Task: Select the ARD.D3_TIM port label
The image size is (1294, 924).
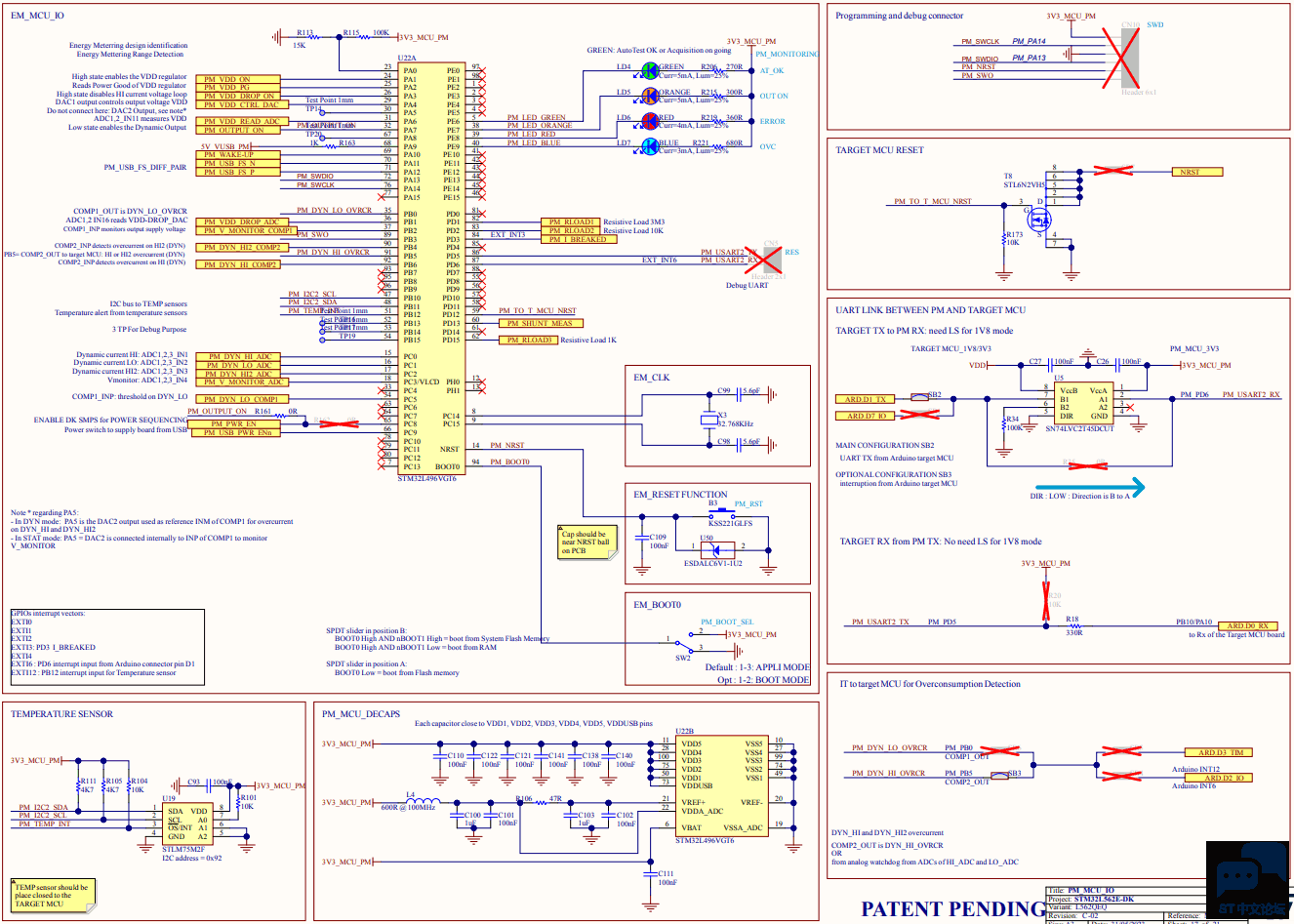Action: 1220,752
